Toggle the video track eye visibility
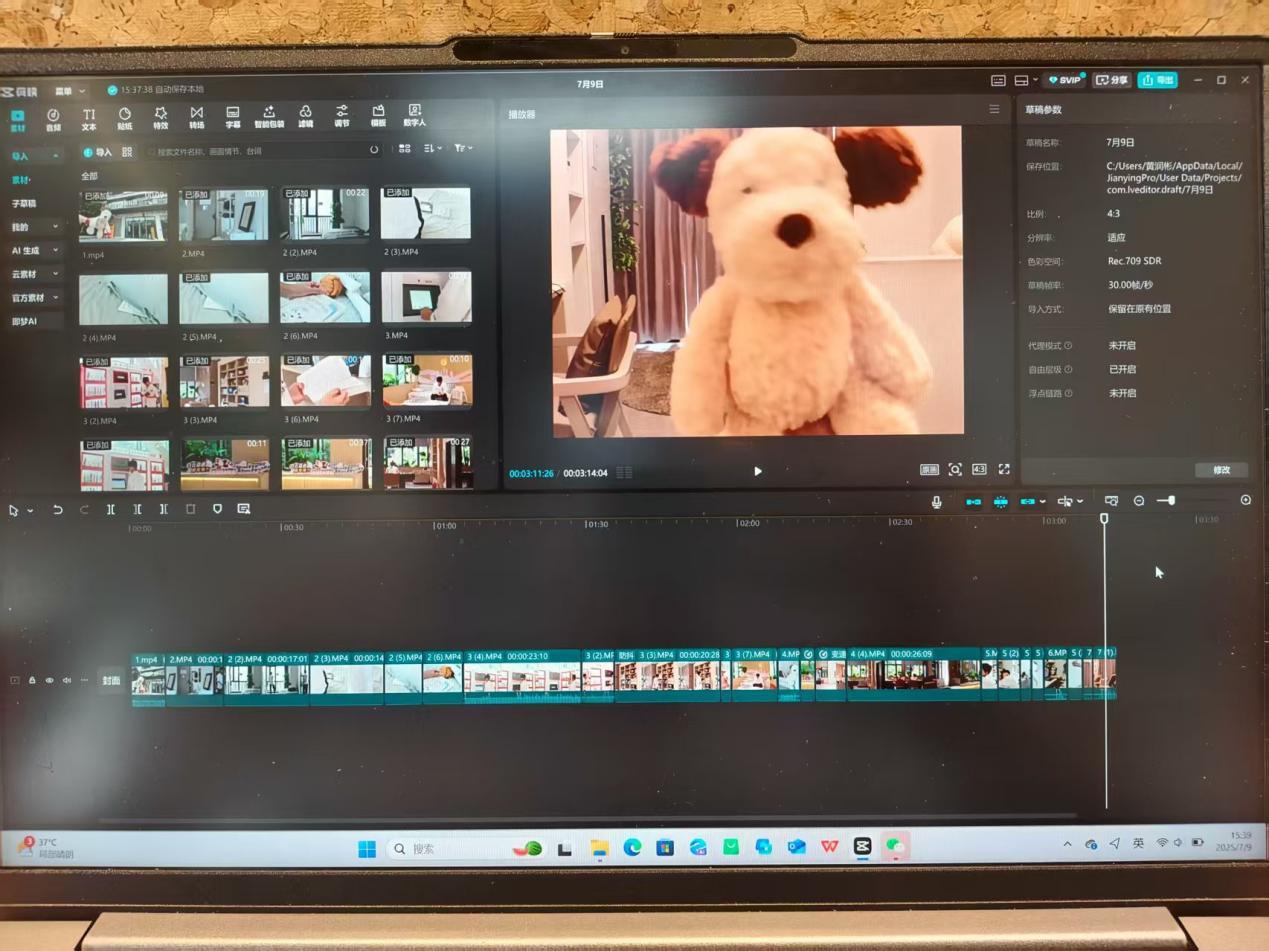 click(49, 681)
